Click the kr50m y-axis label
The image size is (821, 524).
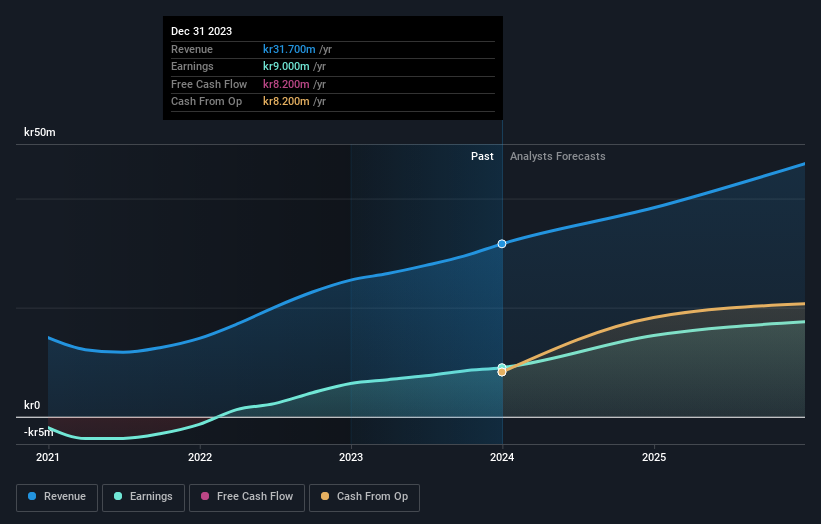pos(40,132)
